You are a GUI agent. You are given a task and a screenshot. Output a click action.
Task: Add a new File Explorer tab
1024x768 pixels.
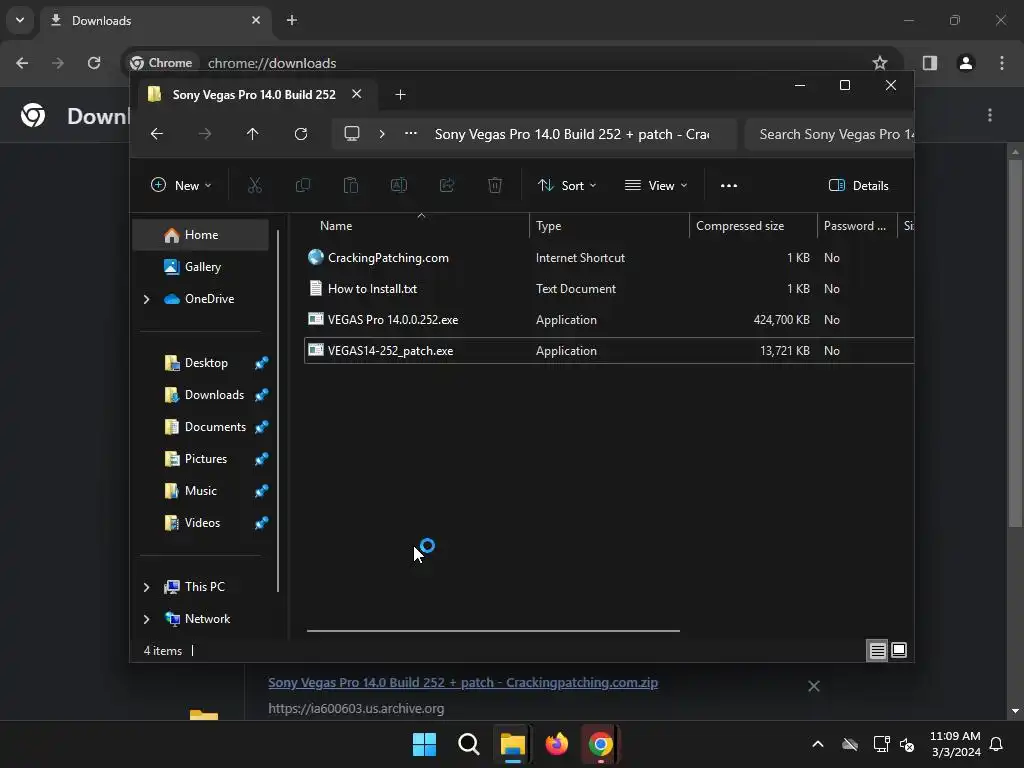[400, 95]
